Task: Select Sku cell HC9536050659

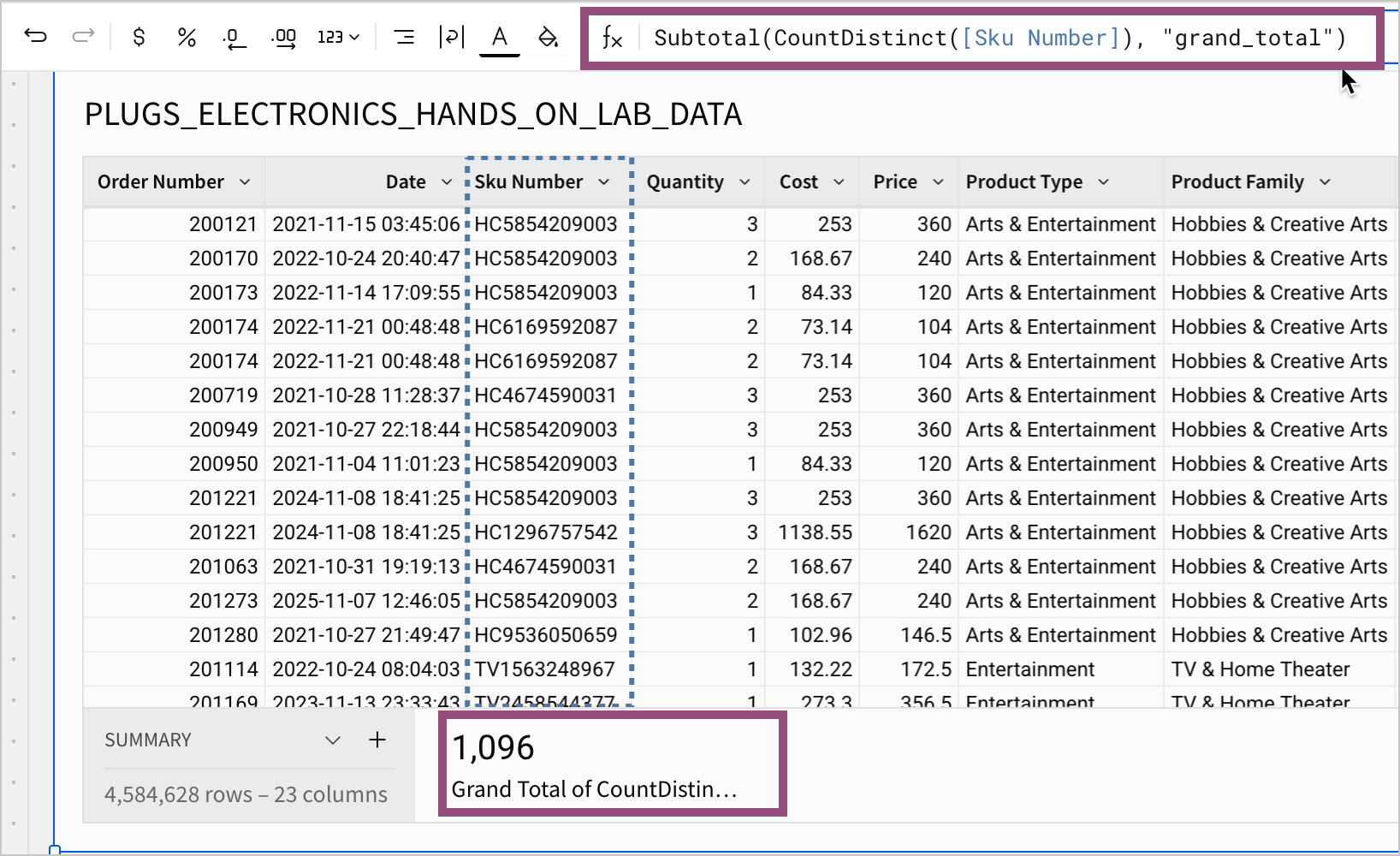Action: tap(549, 635)
